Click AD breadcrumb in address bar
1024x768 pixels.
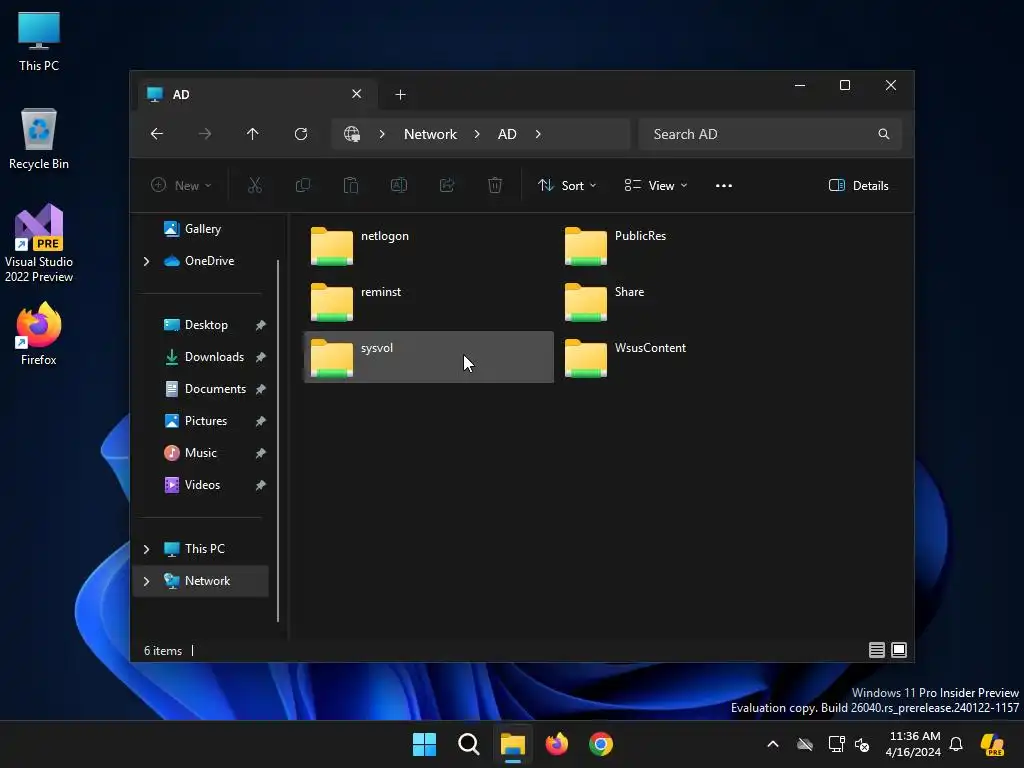507,134
